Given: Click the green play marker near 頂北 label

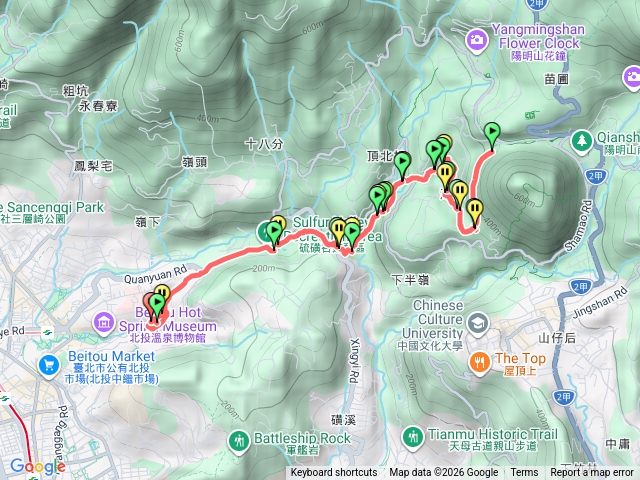Looking at the screenshot, I should [402, 163].
